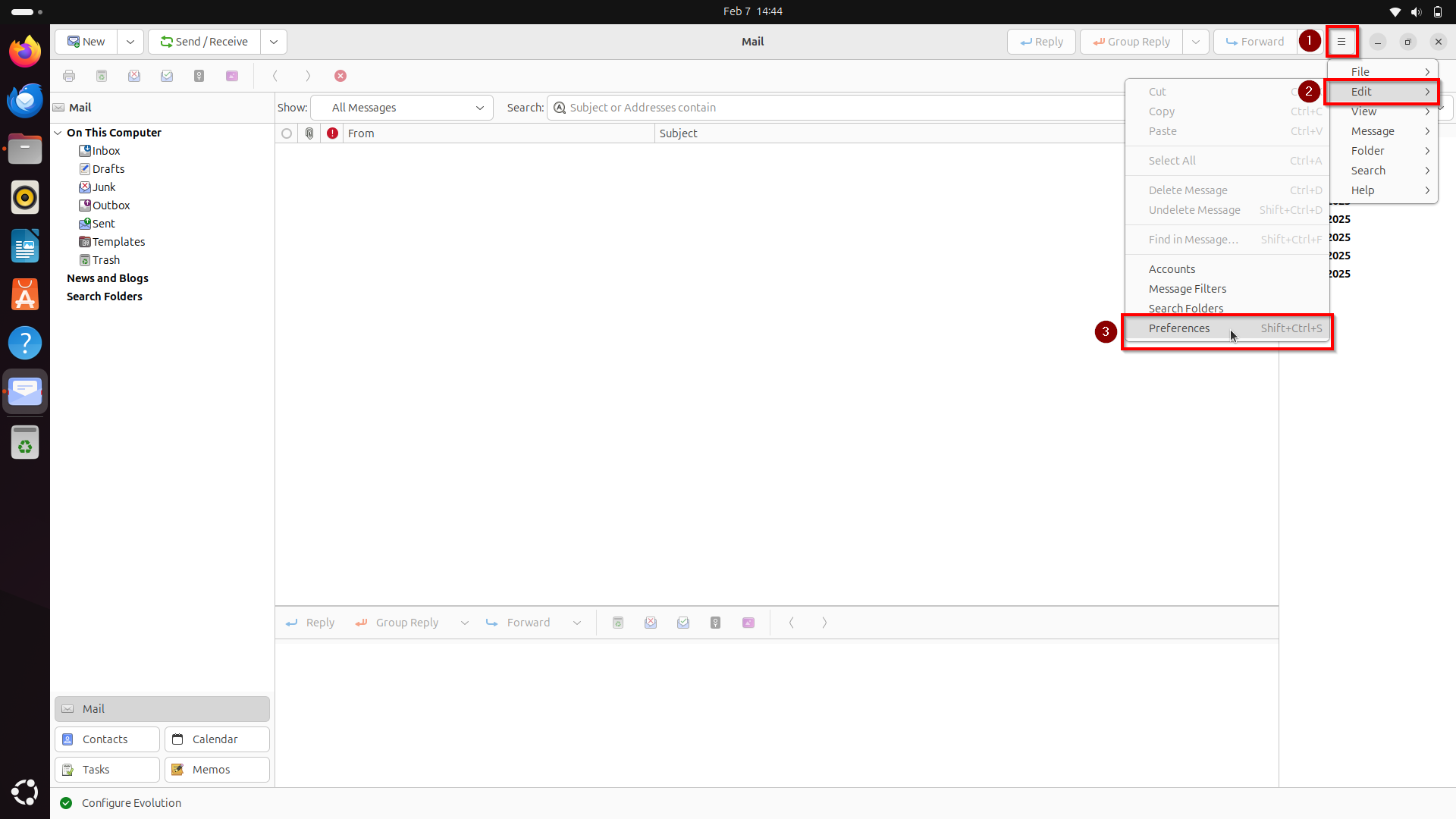The image size is (1456, 819).
Task: Click the Thunderbird icon in the dock
Action: [25, 99]
